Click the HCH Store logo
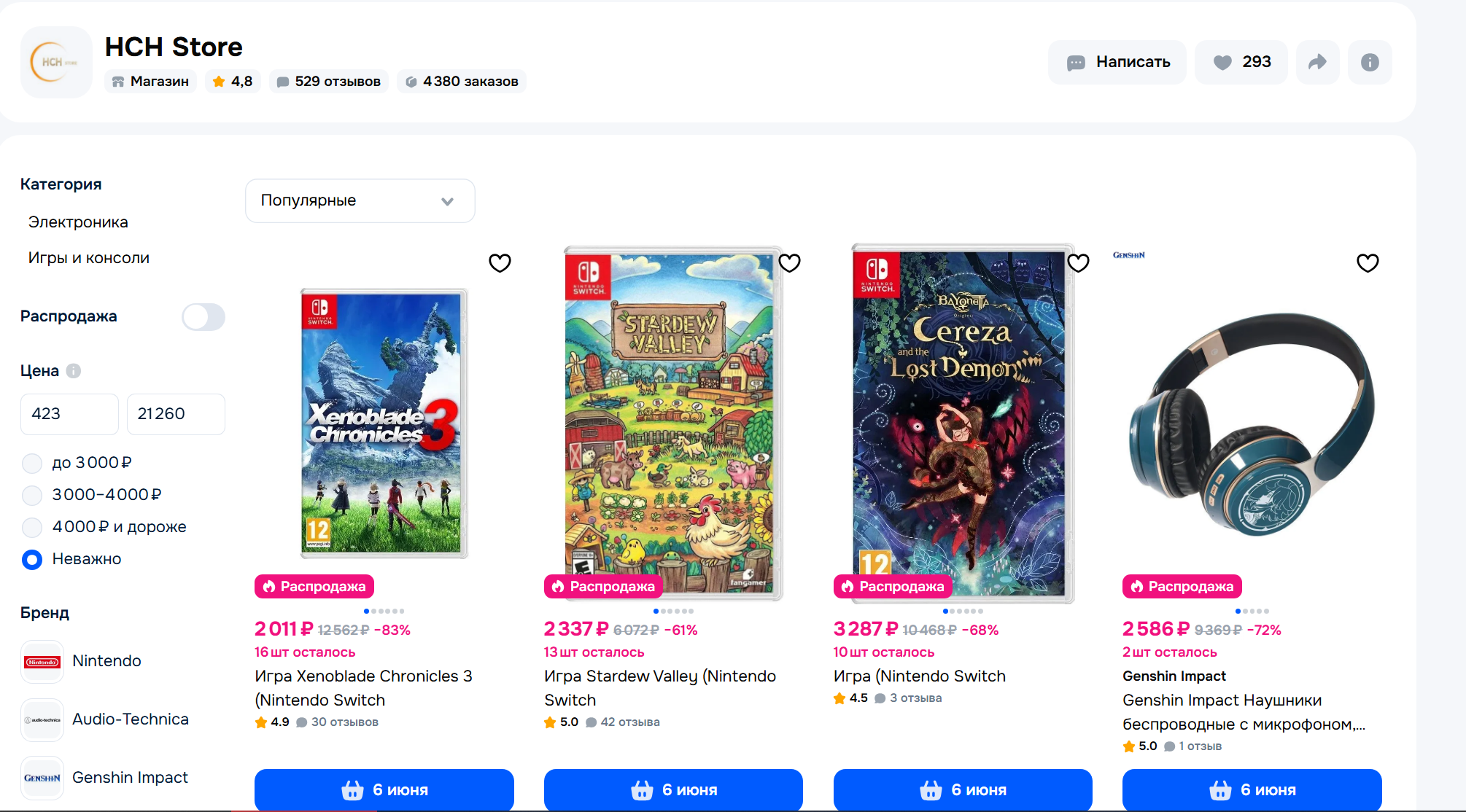The image size is (1466, 812). [x=56, y=63]
